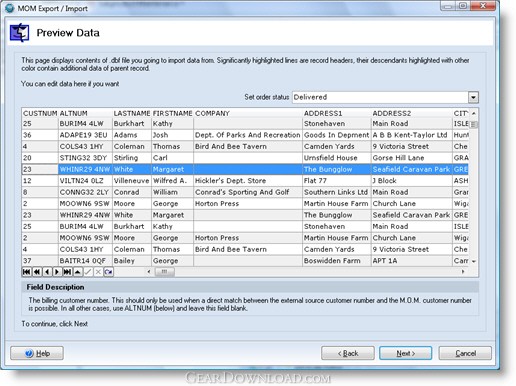Select cell 'Dept. Of Parks And Recreation'

click(x=248, y=135)
